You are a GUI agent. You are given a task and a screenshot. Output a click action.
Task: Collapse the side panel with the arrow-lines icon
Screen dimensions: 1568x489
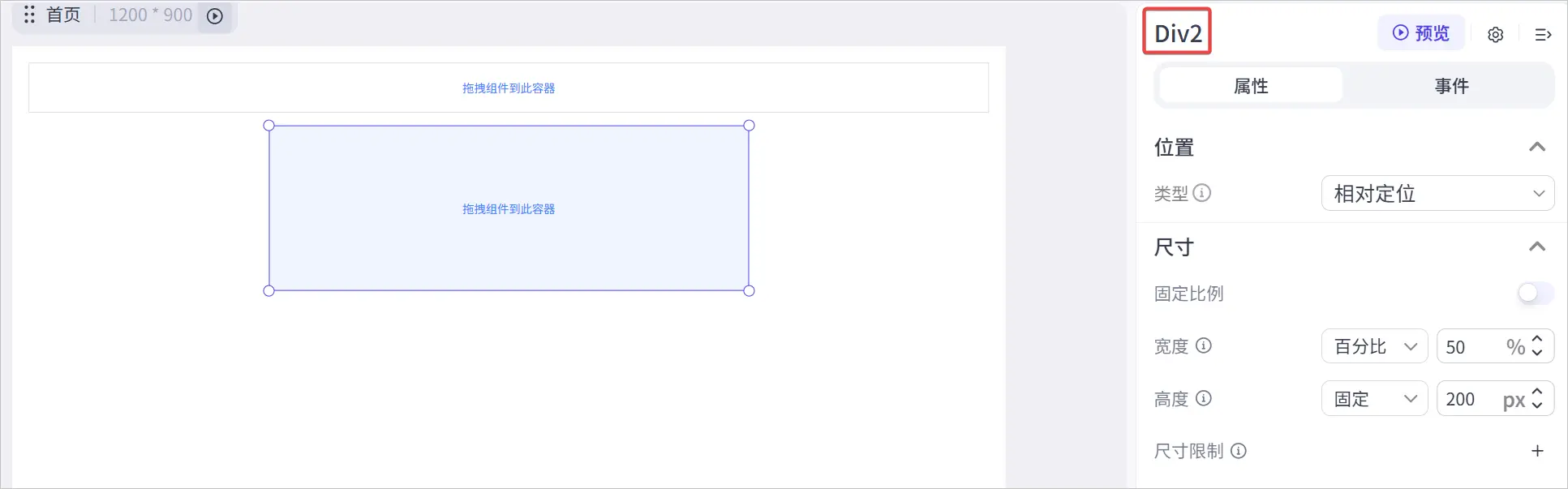(x=1543, y=35)
